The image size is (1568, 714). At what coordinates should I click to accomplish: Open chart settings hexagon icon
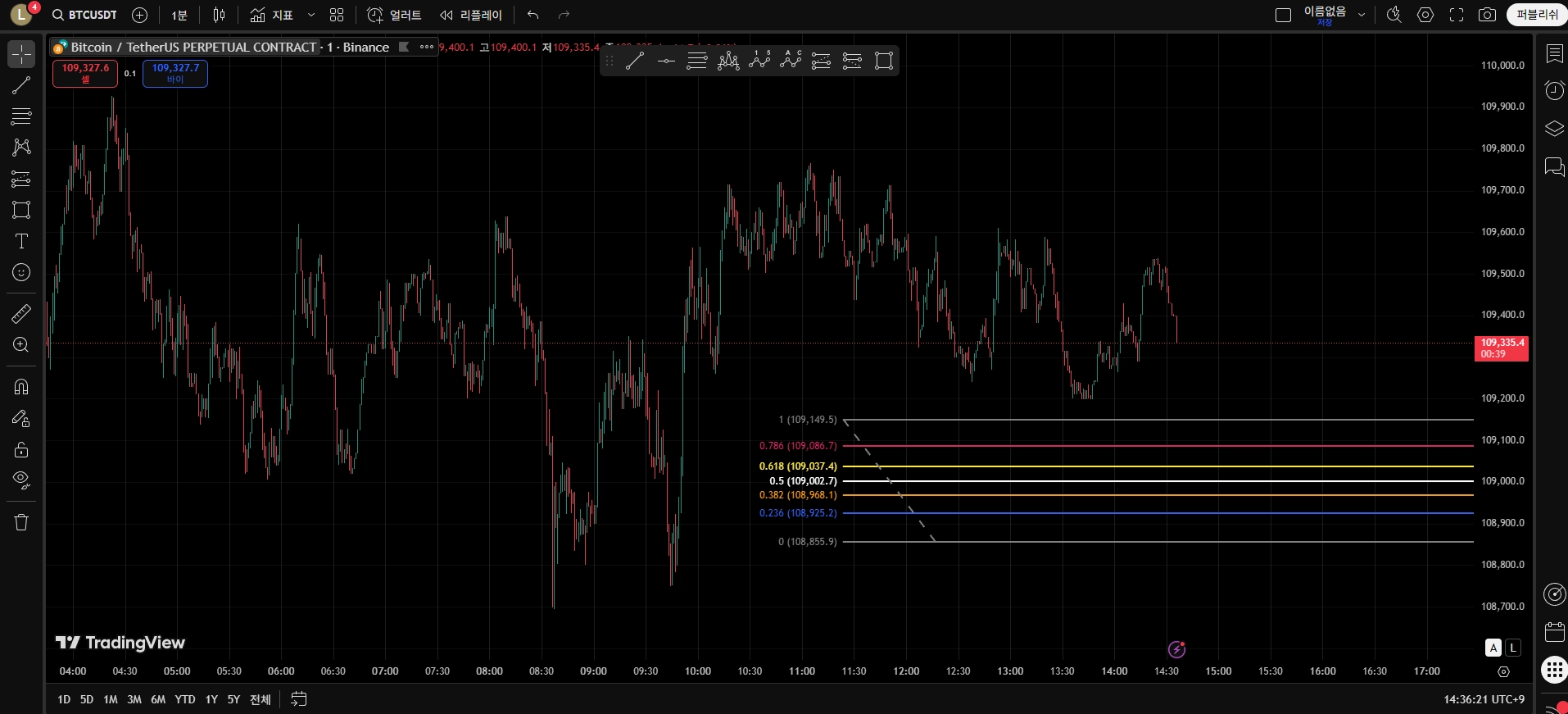[1425, 15]
